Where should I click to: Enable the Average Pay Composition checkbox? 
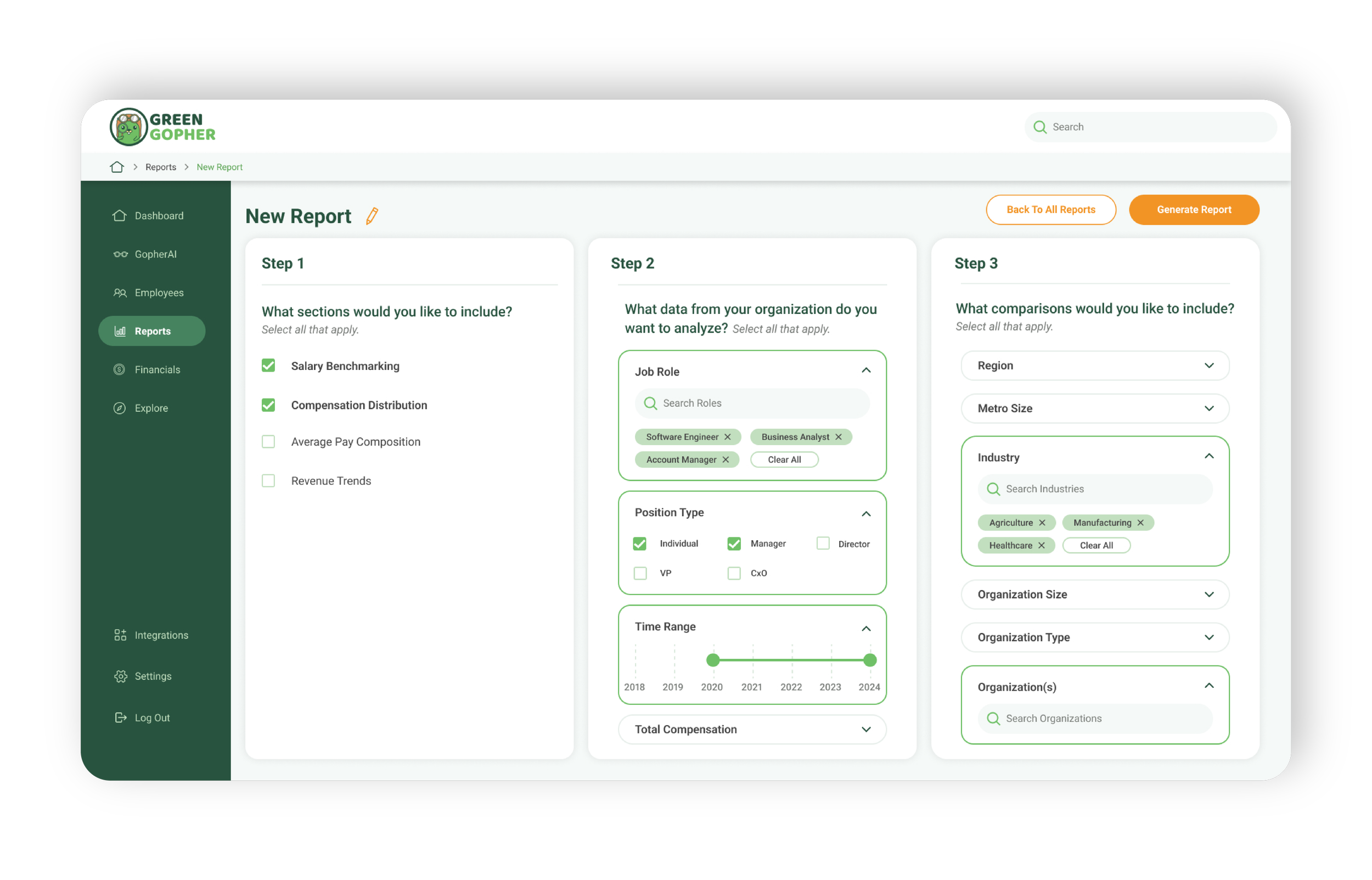pyautogui.click(x=268, y=442)
